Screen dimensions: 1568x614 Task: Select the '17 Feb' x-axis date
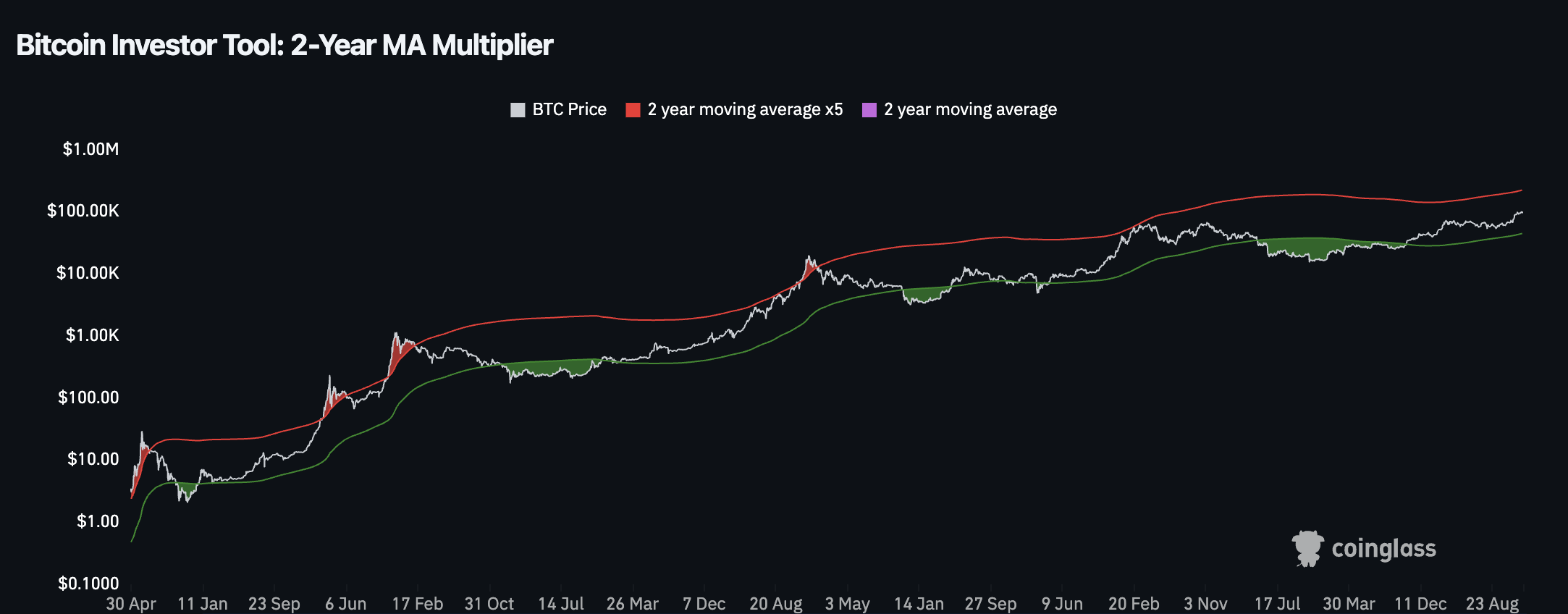point(417,603)
